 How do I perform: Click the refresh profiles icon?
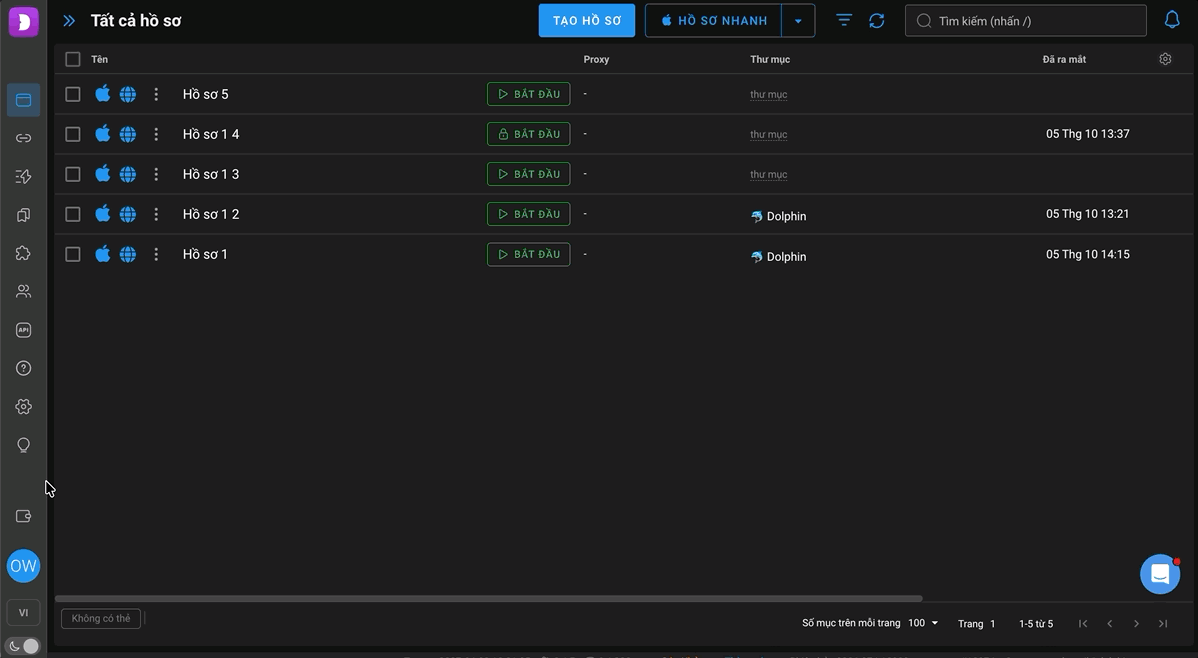pyautogui.click(x=876, y=21)
